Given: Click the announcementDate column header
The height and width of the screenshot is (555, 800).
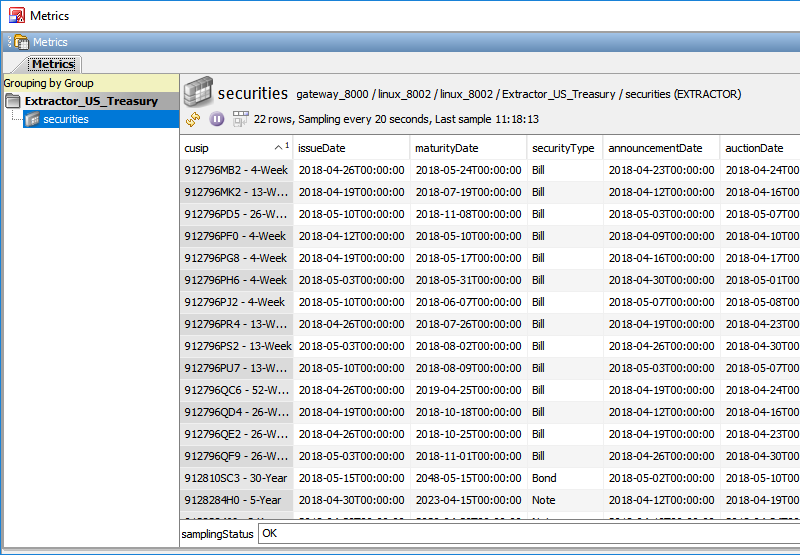Looking at the screenshot, I should coord(660,148).
